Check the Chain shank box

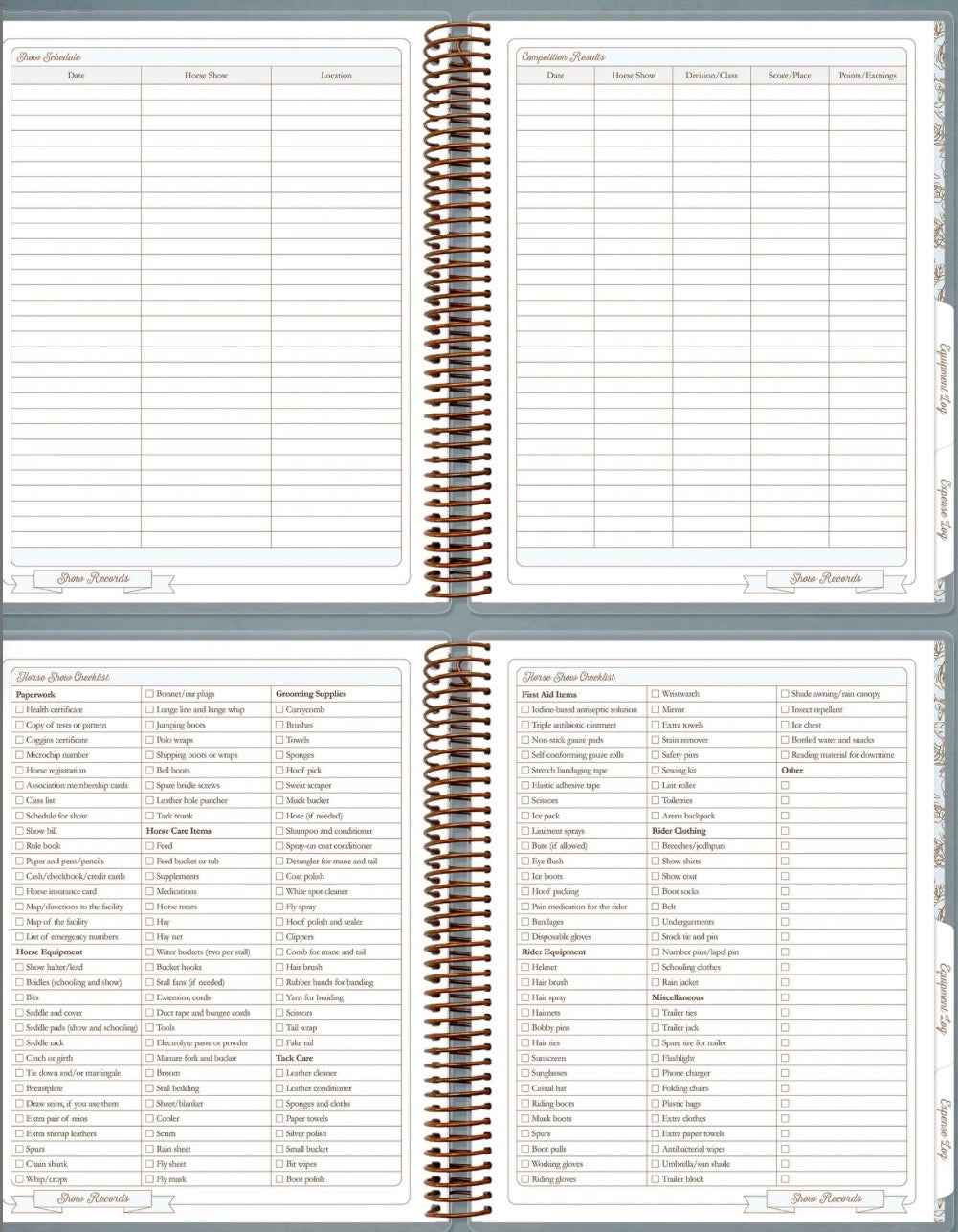pos(20,1164)
